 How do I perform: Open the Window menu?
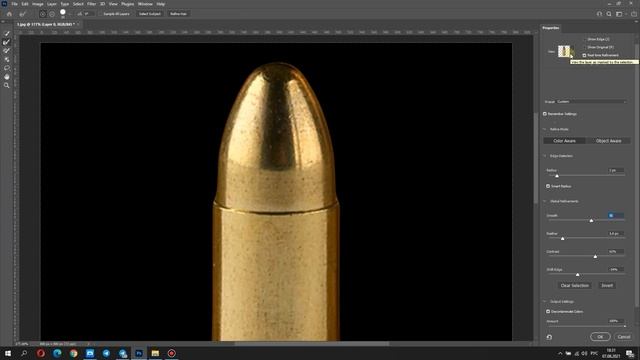145,4
